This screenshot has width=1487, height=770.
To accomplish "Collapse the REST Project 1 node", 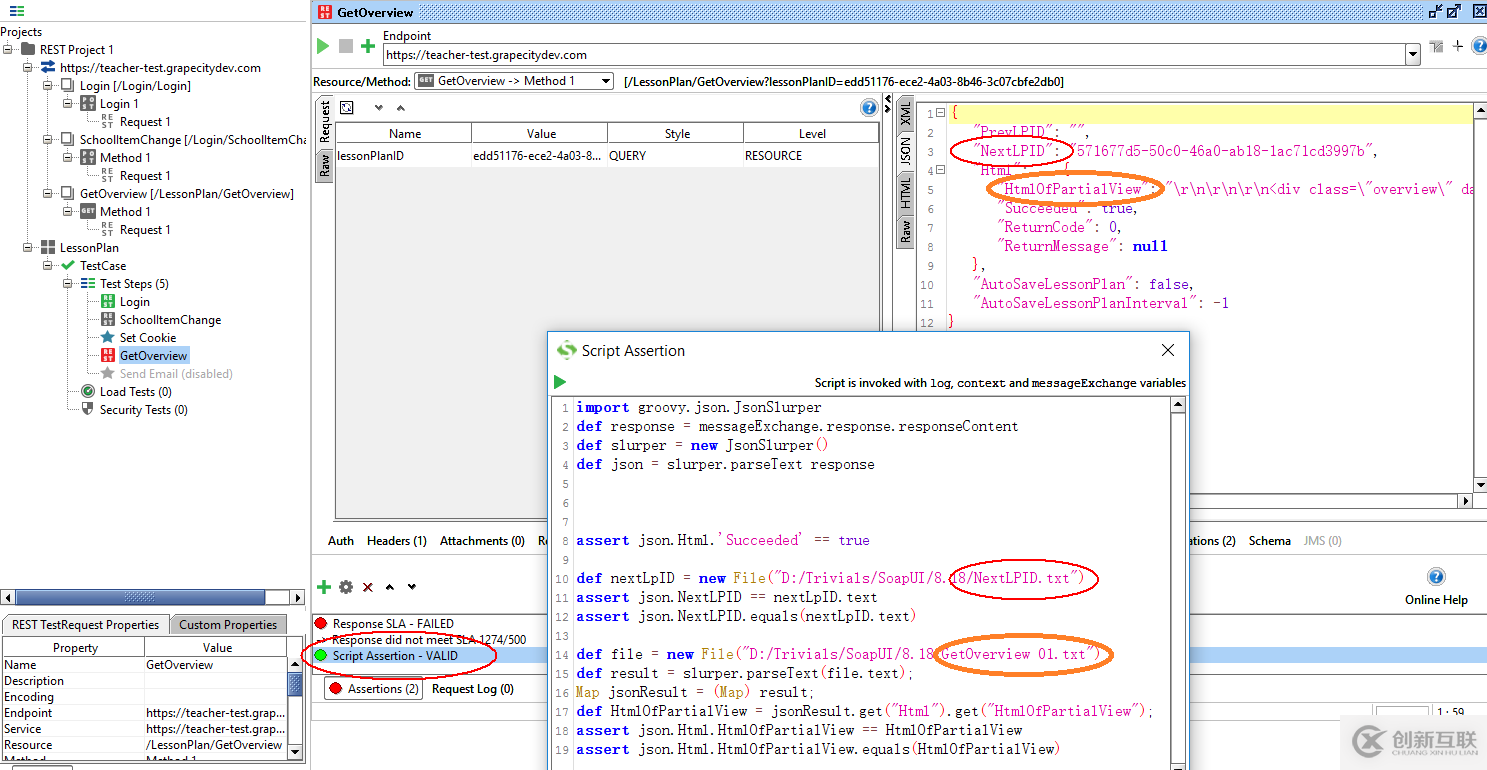I will click(x=9, y=50).
